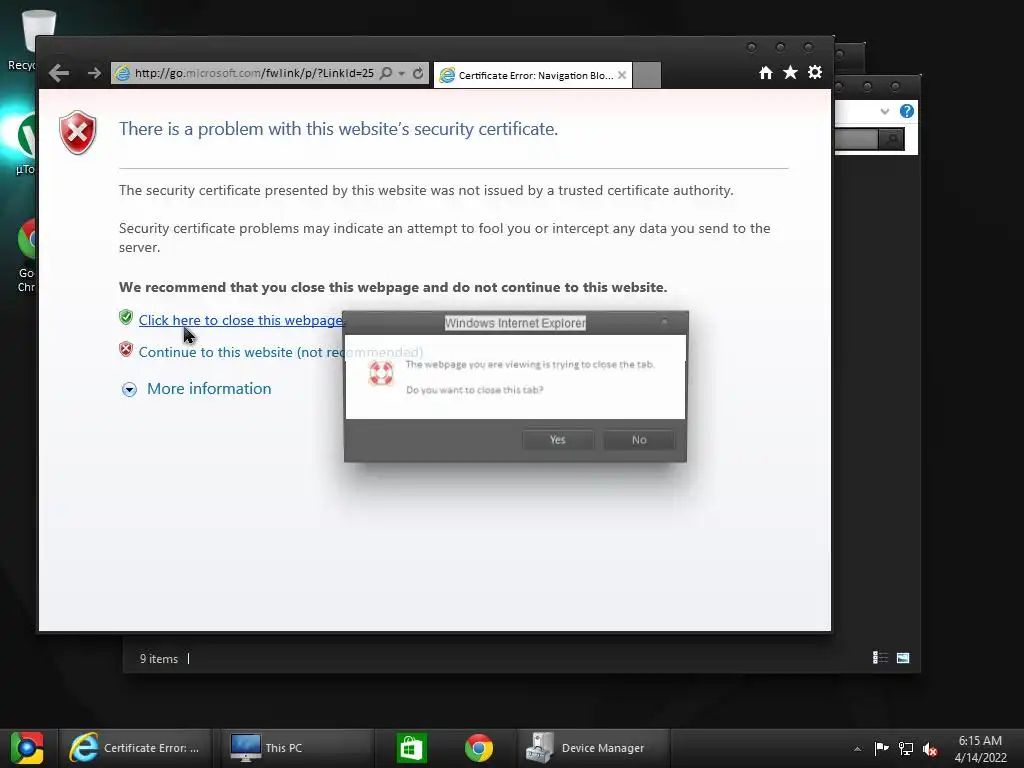Click the More information link text
The image size is (1024, 768).
click(x=209, y=389)
